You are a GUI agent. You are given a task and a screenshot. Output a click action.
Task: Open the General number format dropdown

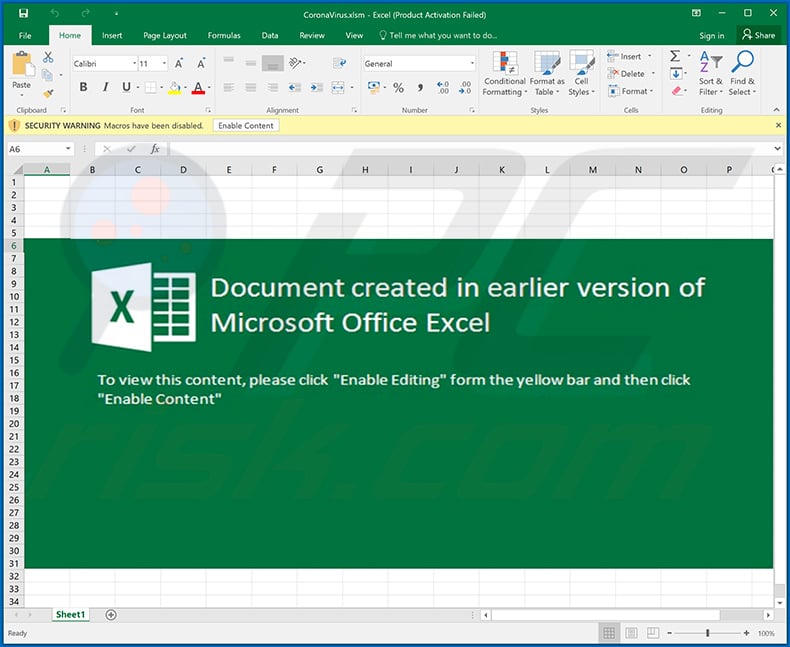click(x=472, y=63)
